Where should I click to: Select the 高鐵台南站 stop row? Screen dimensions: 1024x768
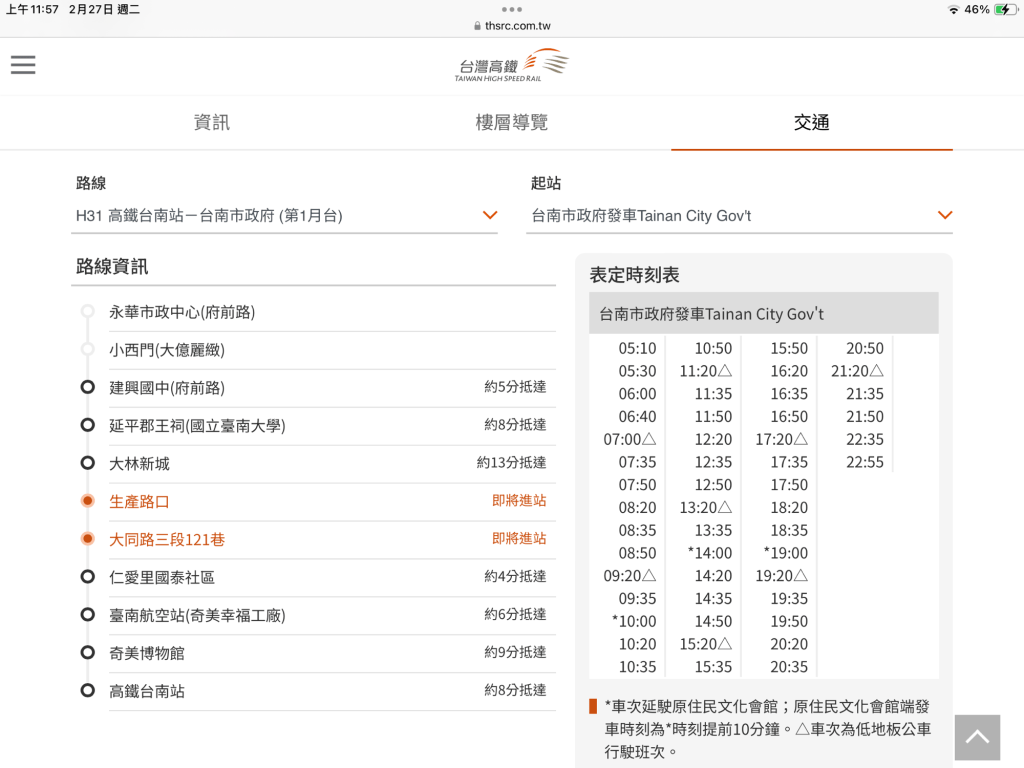147,691
